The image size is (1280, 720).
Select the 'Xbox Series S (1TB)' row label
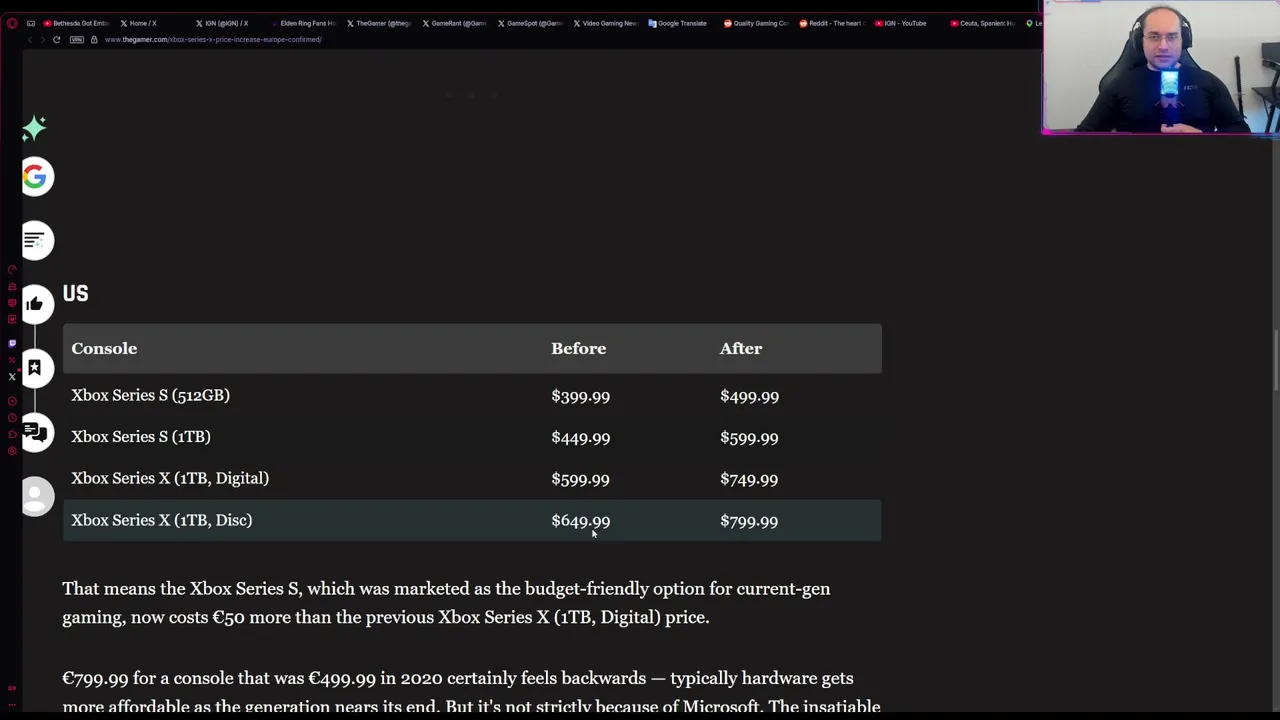tap(141, 437)
